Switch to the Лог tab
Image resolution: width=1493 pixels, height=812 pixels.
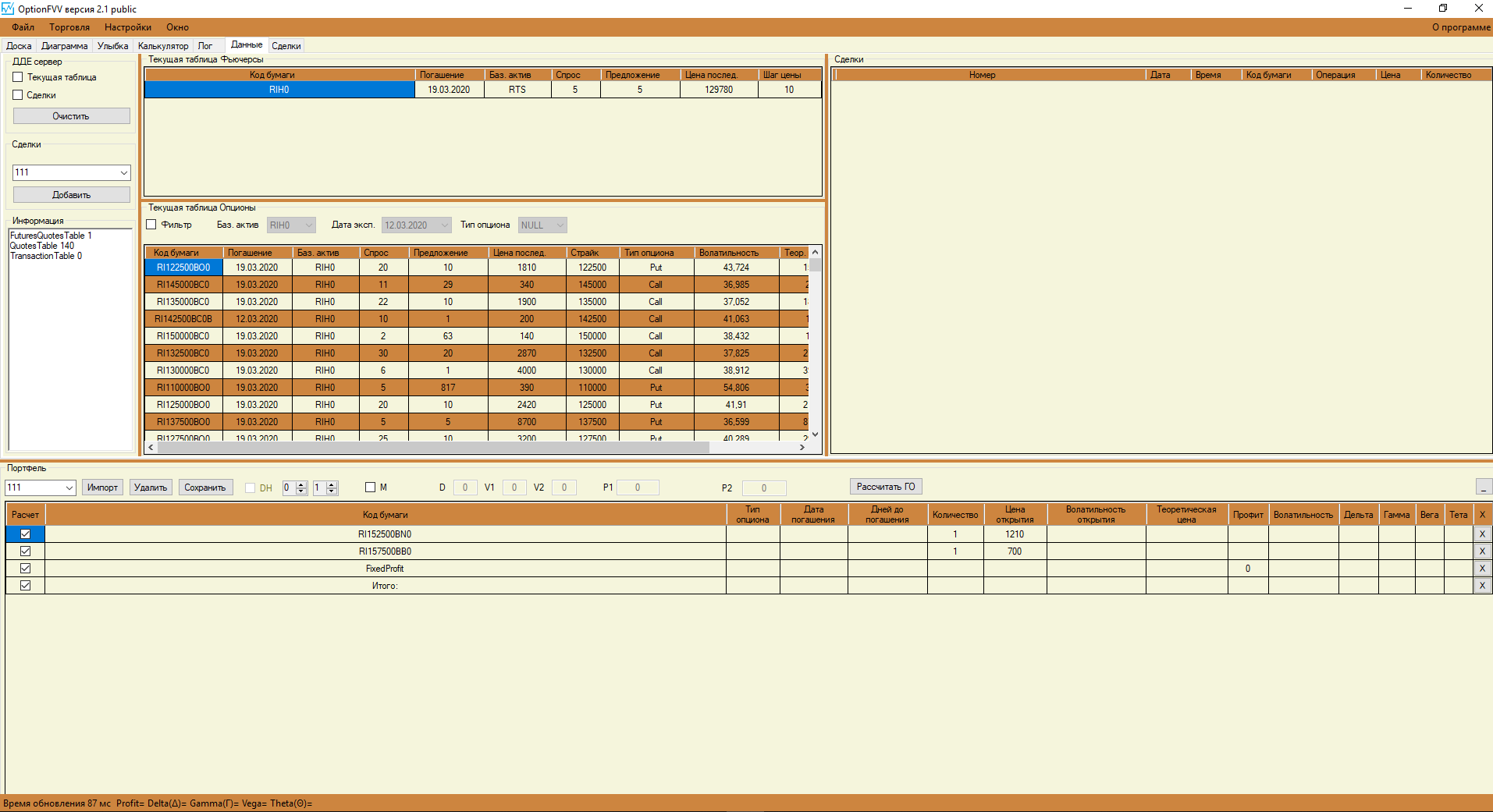(x=205, y=46)
